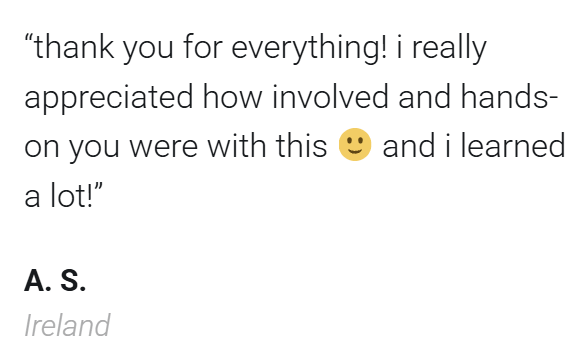Image resolution: width=588 pixels, height=364 pixels.
Task: Click the word "with" on the third line
Action: click(237, 145)
